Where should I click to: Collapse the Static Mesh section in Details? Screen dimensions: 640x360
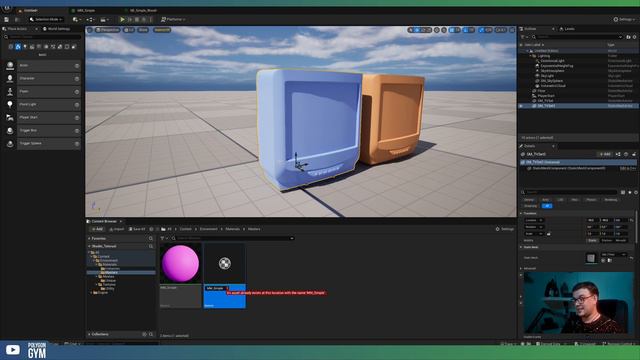[x=521, y=247]
